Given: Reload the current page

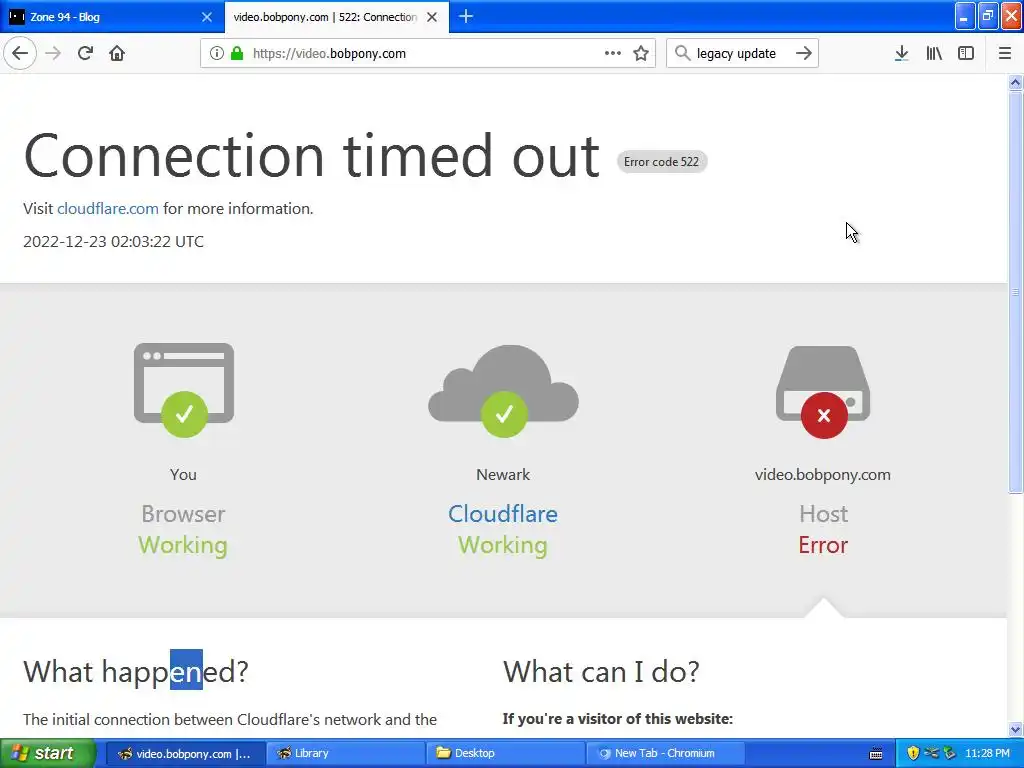Looking at the screenshot, I should pyautogui.click(x=85, y=54).
